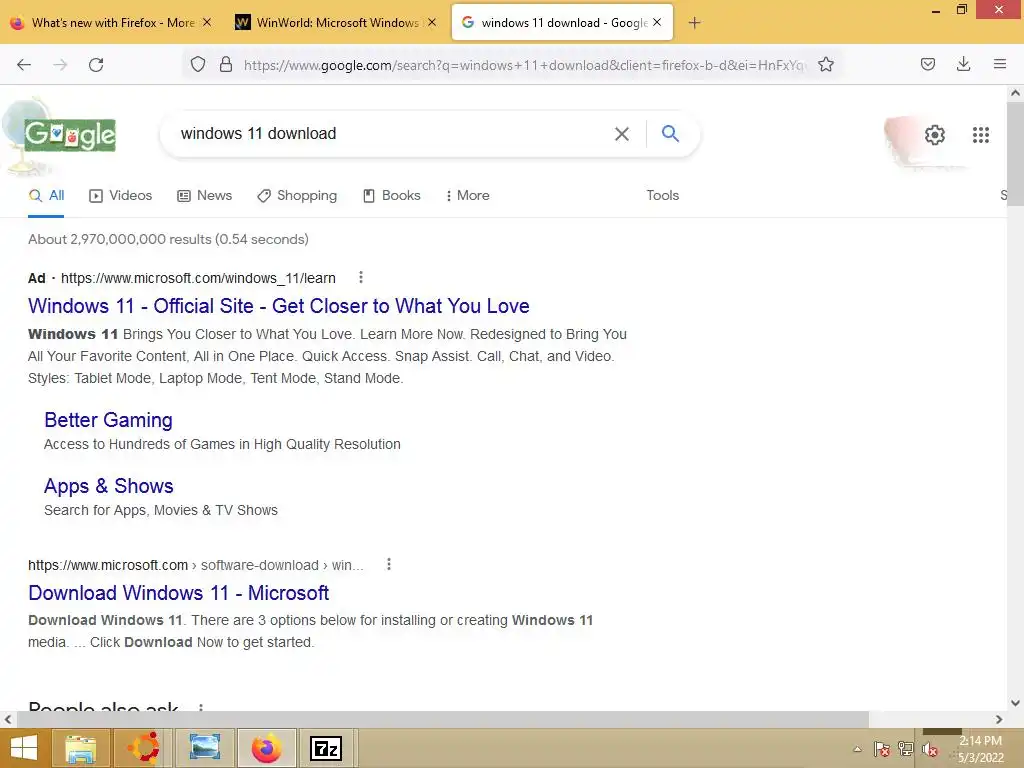Open 7-Zip from the taskbar
The width and height of the screenshot is (1024, 768).
pos(326,748)
